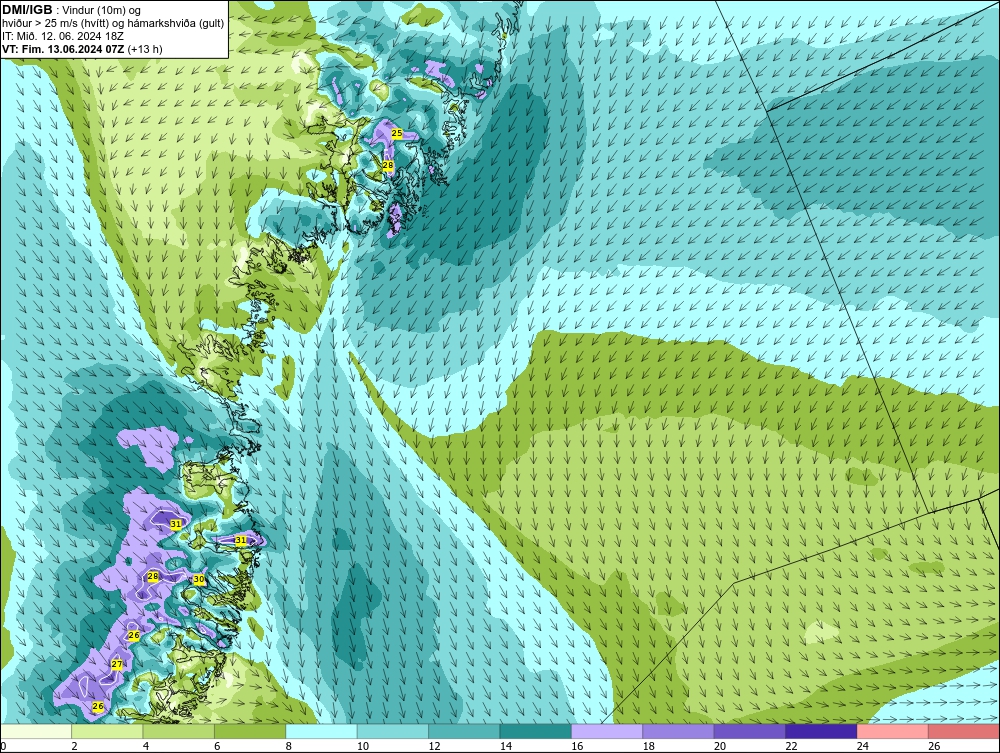Viewport: 1000px width, 753px height.
Task: Click the legend color swatch between 14 and 16
Action: pyautogui.click(x=536, y=731)
